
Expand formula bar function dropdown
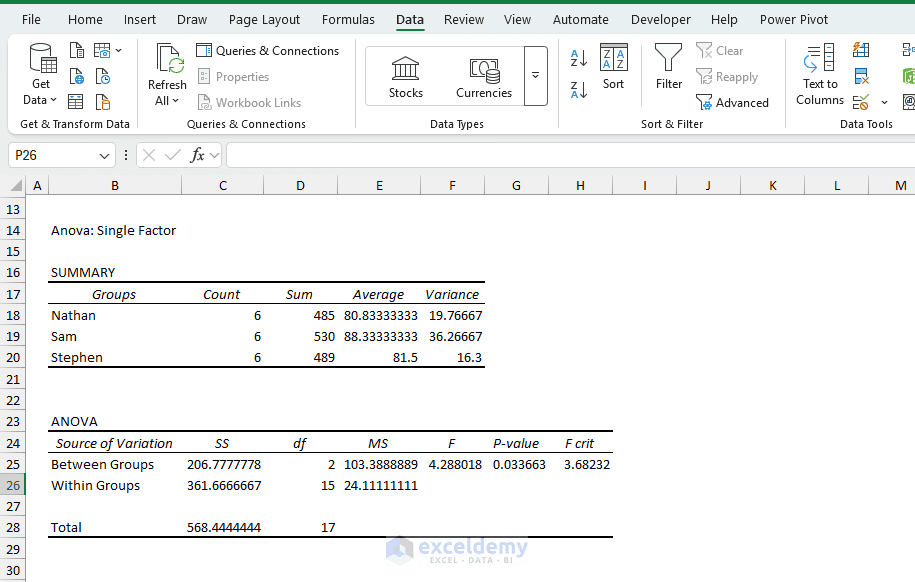point(214,155)
